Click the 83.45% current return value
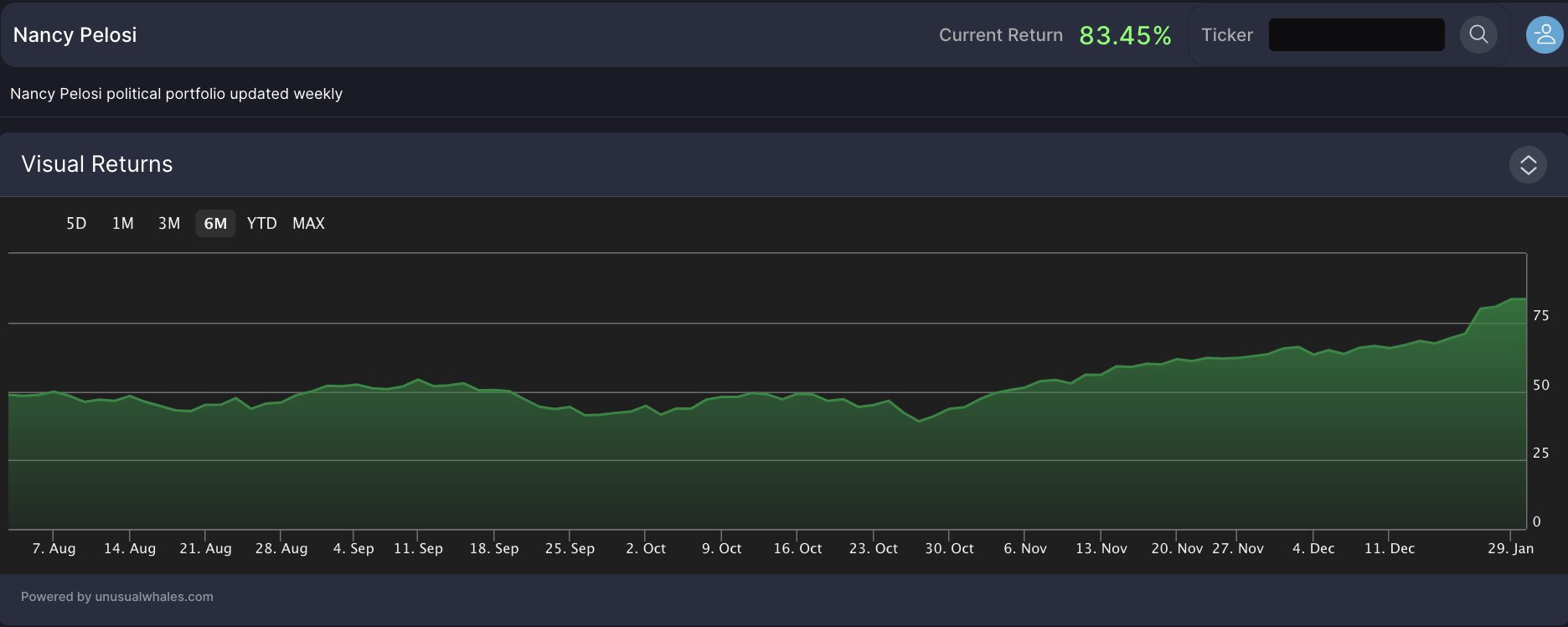This screenshot has height=627, width=1568. pos(1125,35)
